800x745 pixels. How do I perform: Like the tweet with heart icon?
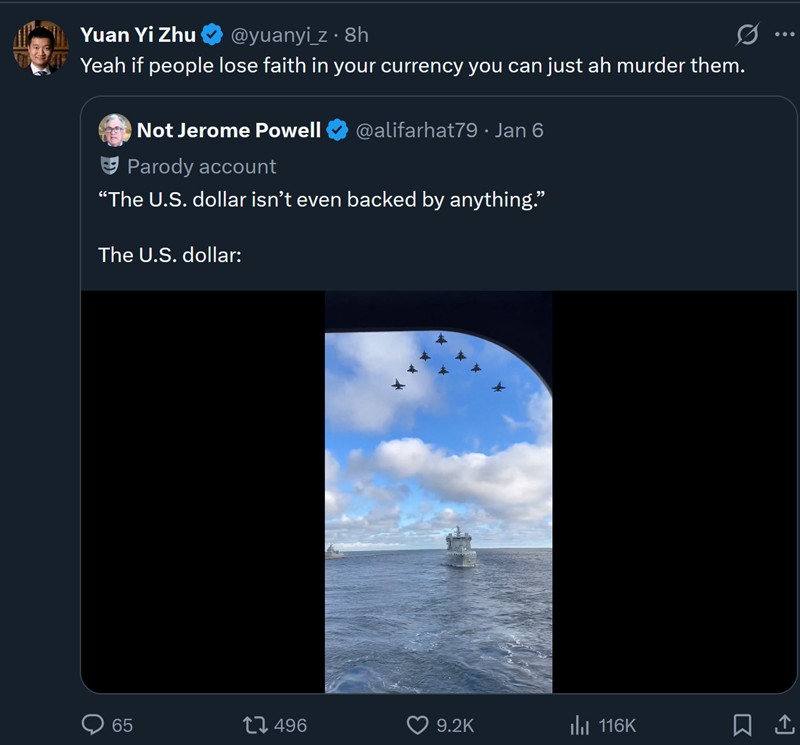[418, 724]
